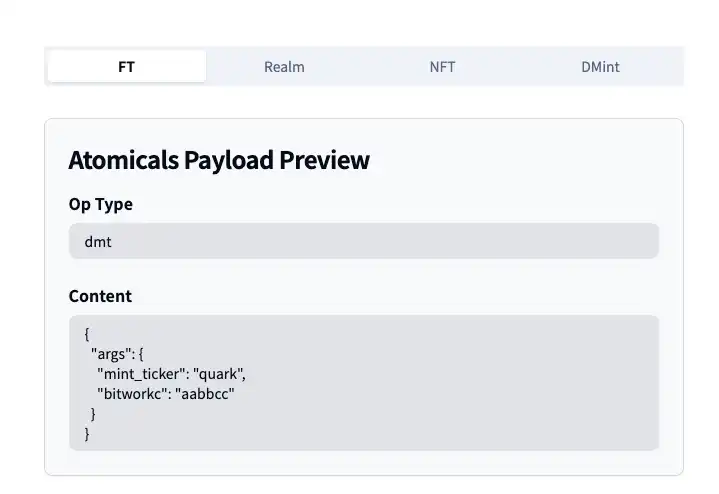Click the opening brace of the JSON

(88, 334)
